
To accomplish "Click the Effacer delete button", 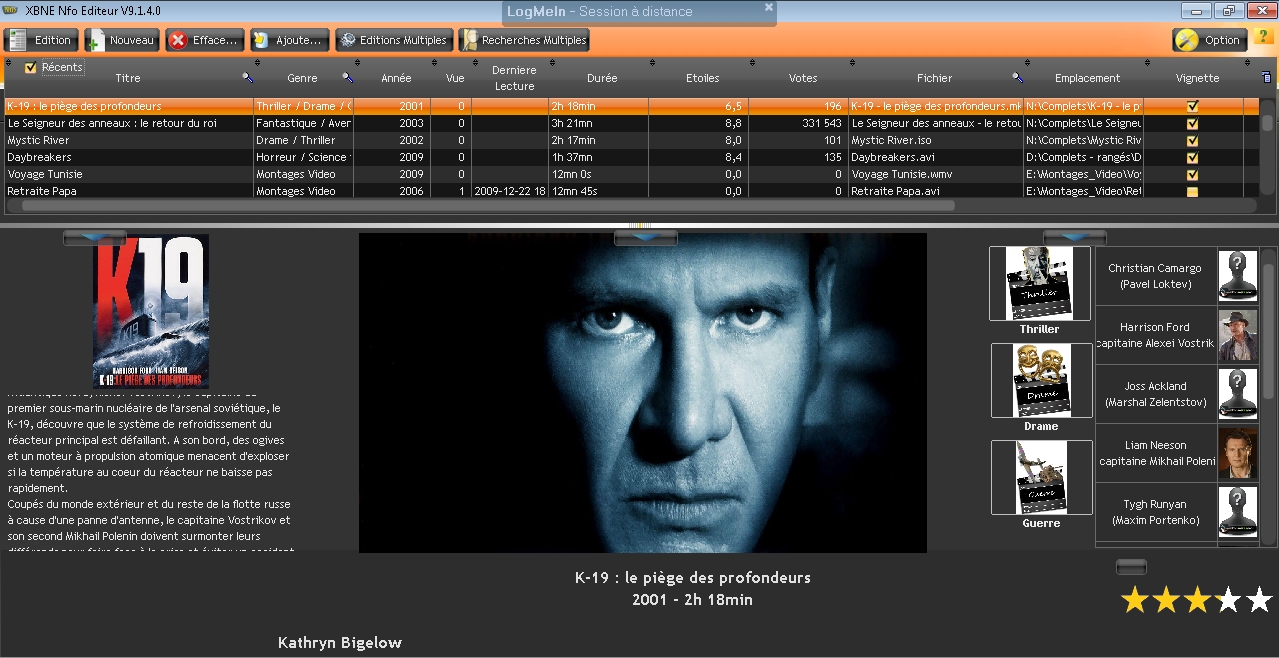I will click(204, 40).
